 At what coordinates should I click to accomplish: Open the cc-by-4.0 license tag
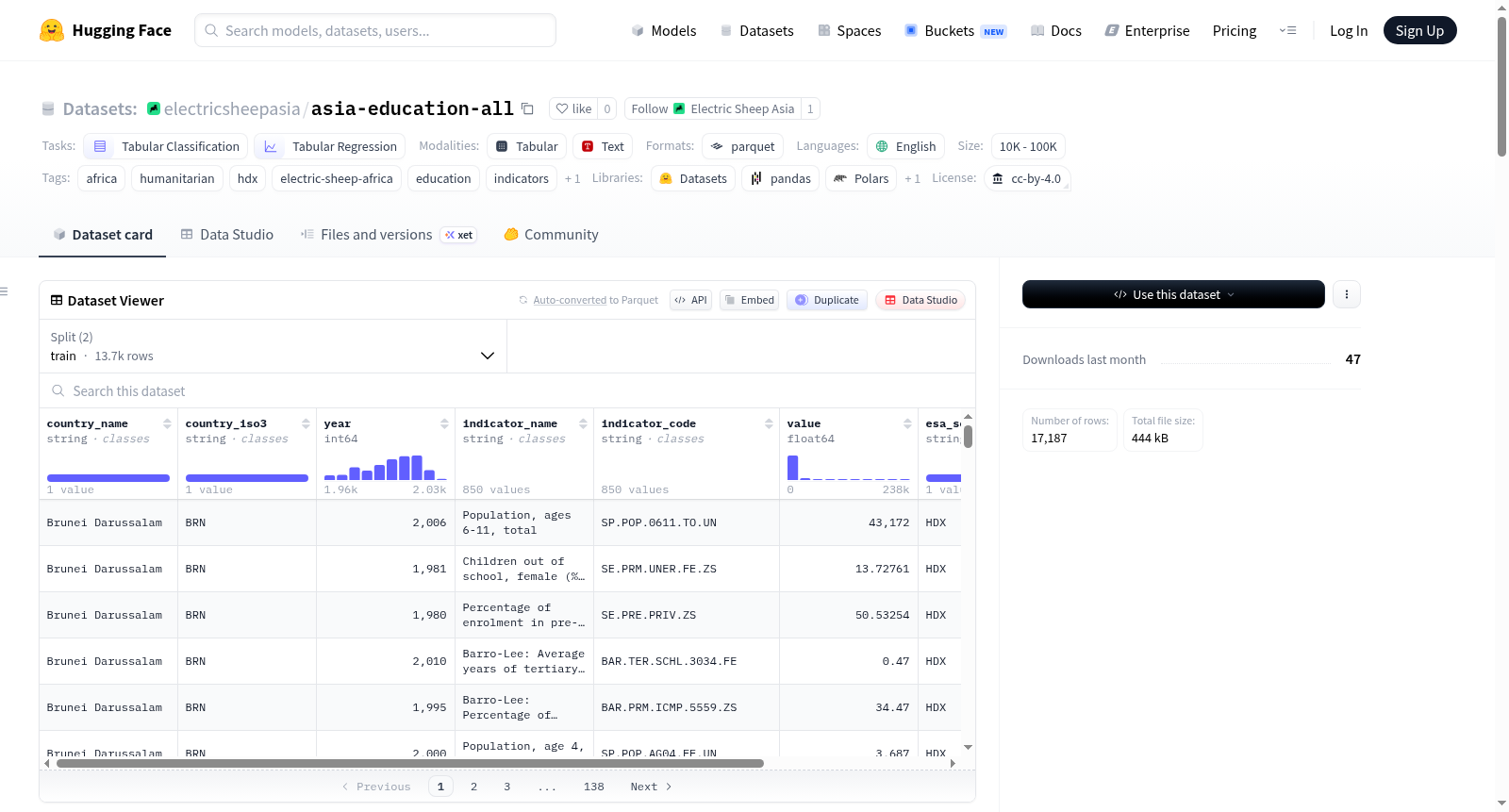1026,178
